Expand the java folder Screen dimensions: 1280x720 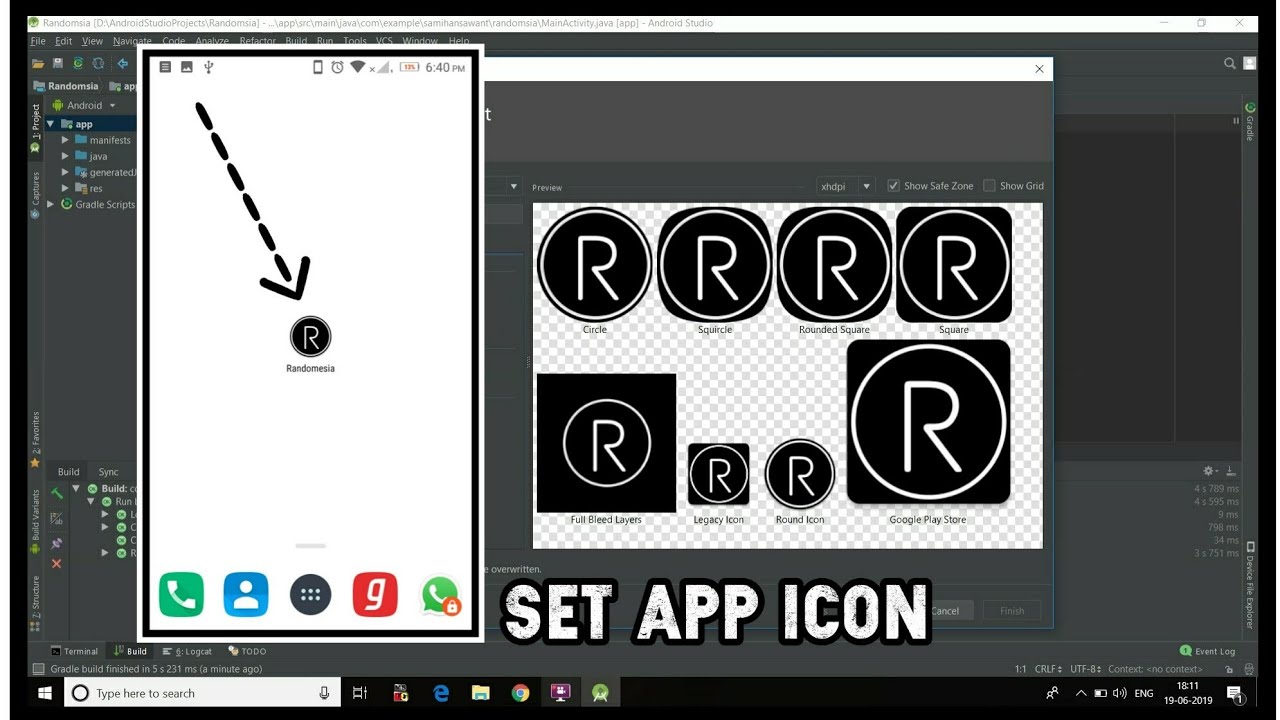coord(66,156)
